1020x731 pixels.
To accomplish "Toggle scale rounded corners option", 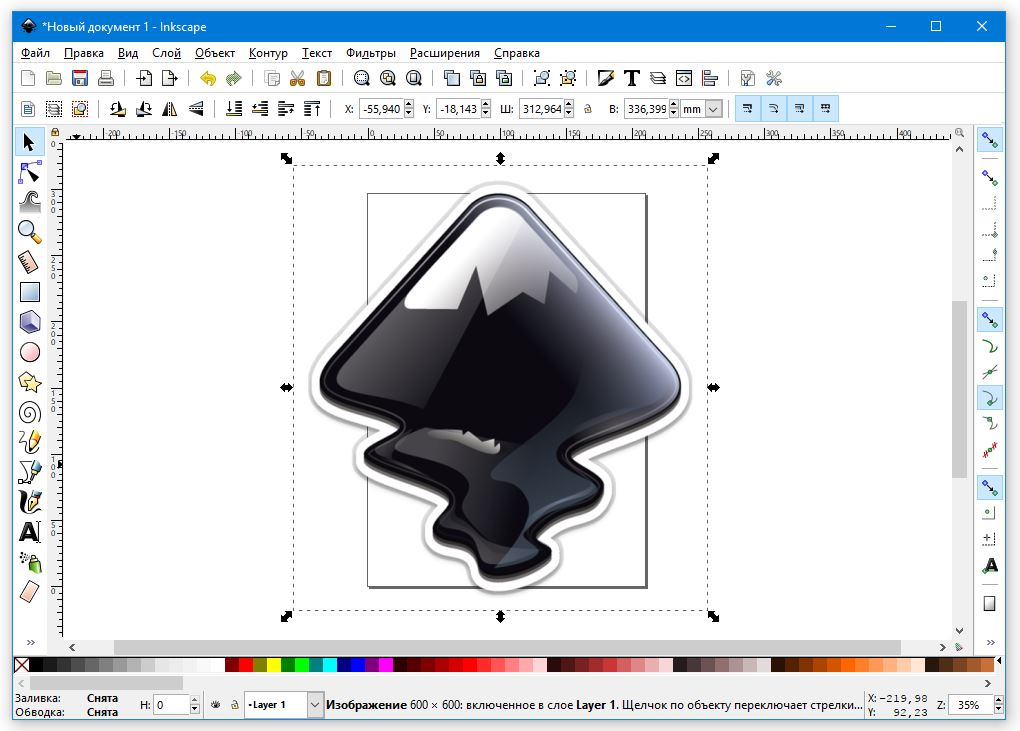I will pyautogui.click(x=774, y=109).
